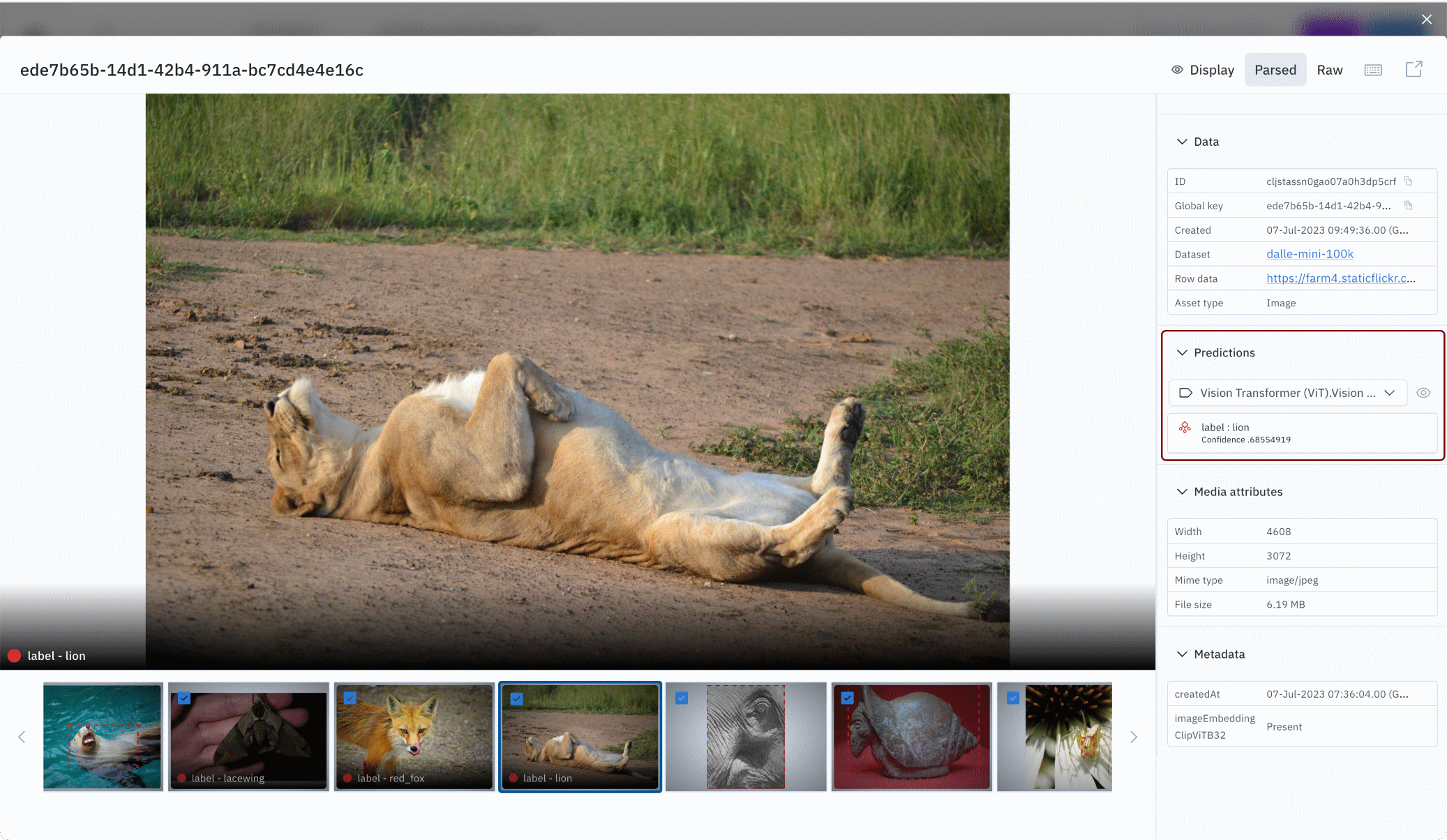Viewport: 1447px width, 840px height.
Task: Toggle Vision Transformer prediction visibility eye
Action: point(1423,393)
